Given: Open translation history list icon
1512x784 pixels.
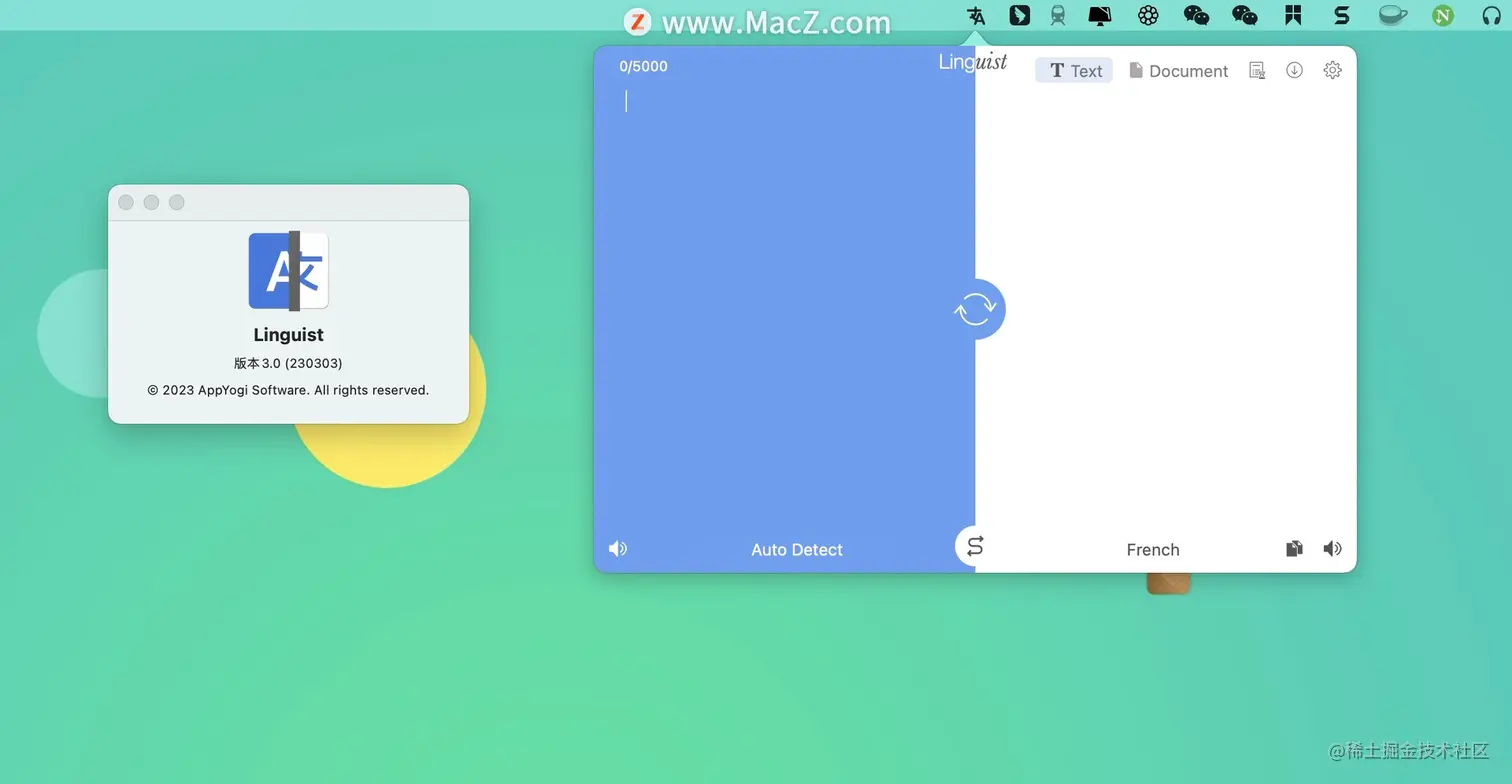Looking at the screenshot, I should click(x=1257, y=70).
